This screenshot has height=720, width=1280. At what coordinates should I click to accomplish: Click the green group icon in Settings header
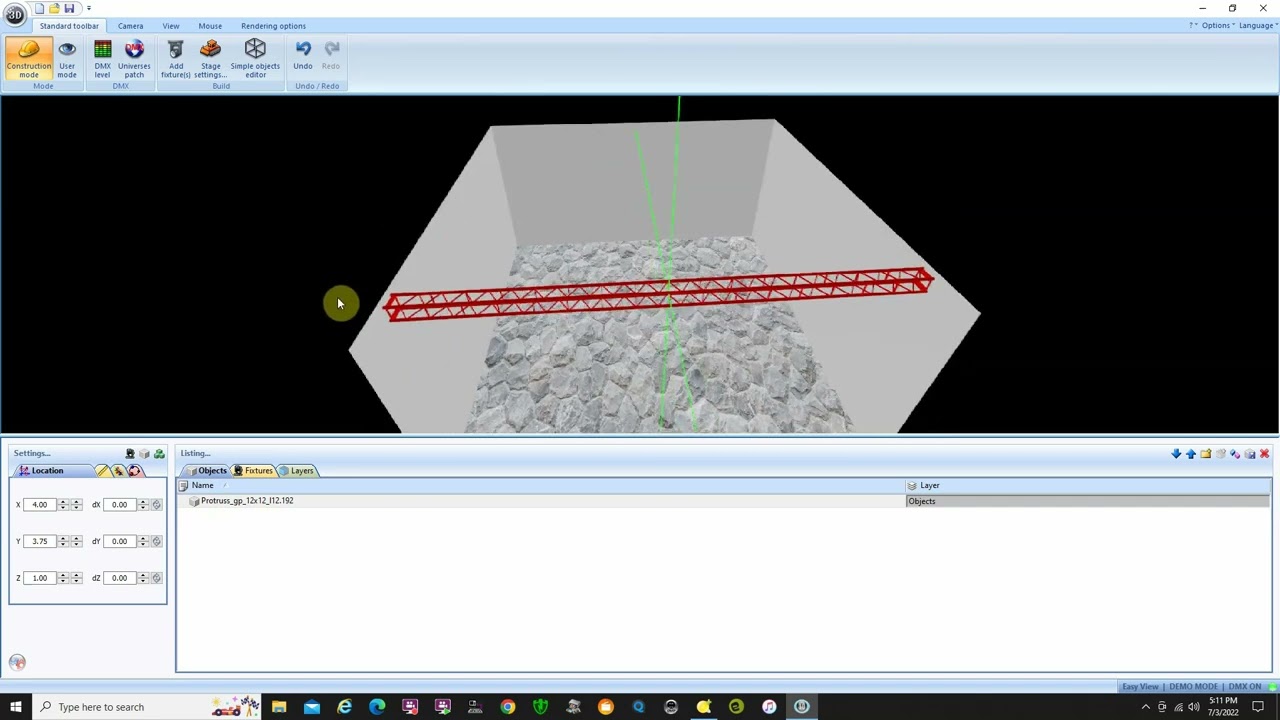tap(159, 454)
